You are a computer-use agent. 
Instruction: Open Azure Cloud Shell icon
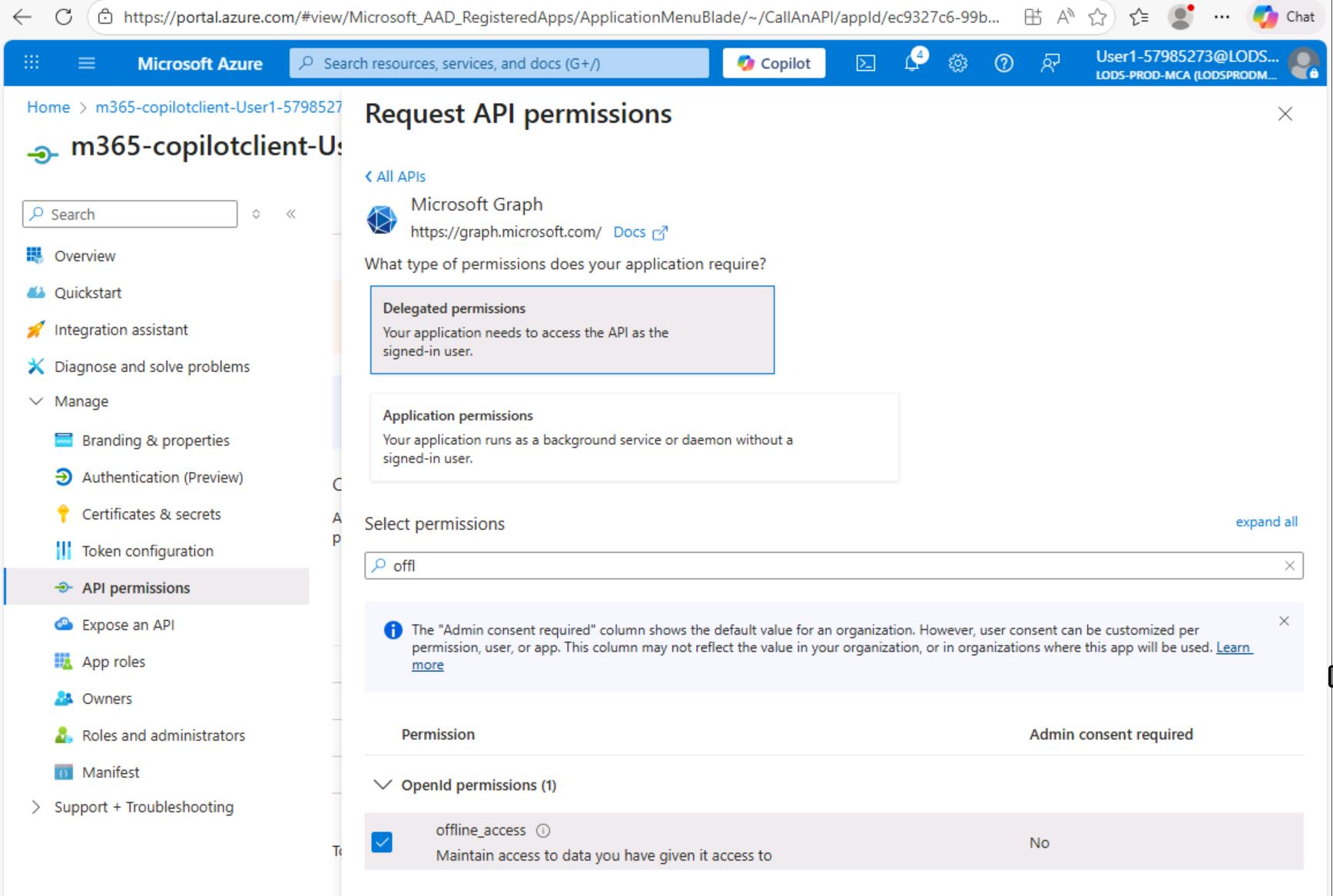865,64
